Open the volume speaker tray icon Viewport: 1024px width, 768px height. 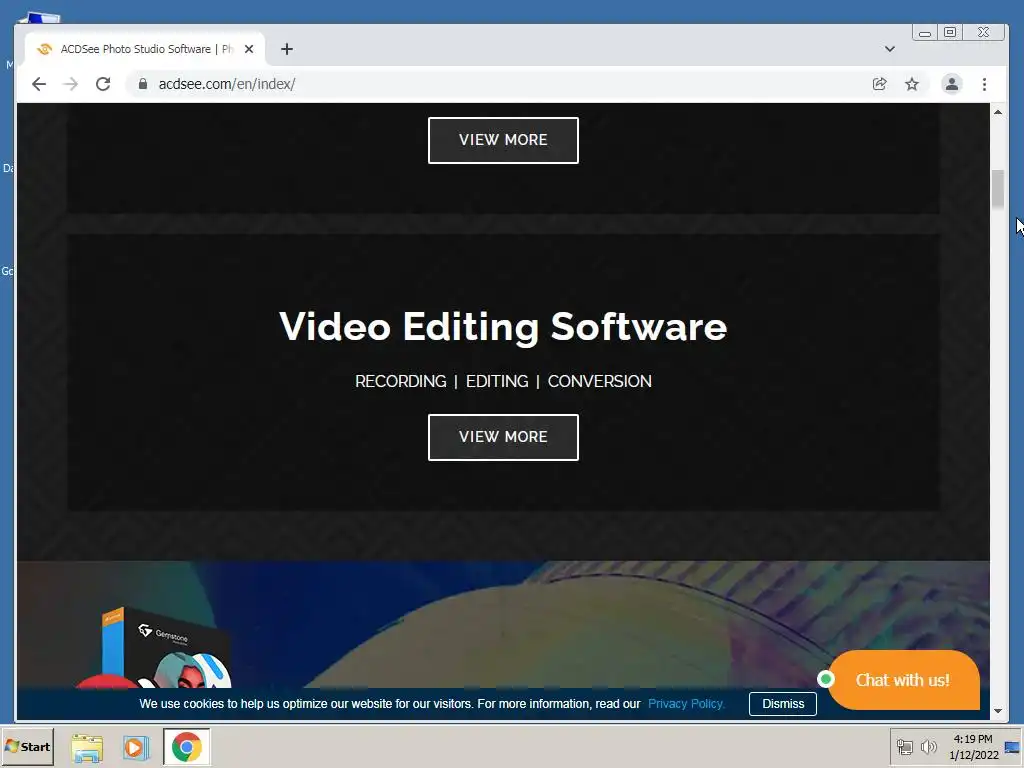click(928, 746)
